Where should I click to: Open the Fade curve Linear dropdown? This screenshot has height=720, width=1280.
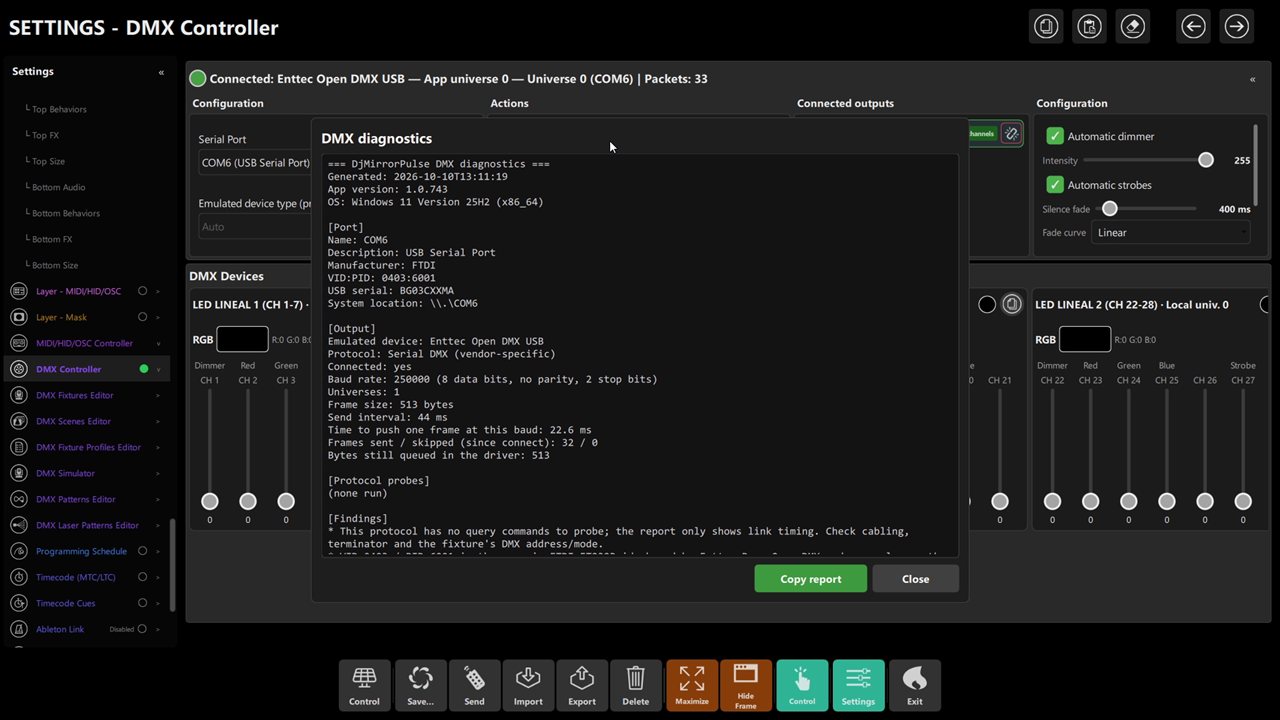pyautogui.click(x=1170, y=233)
